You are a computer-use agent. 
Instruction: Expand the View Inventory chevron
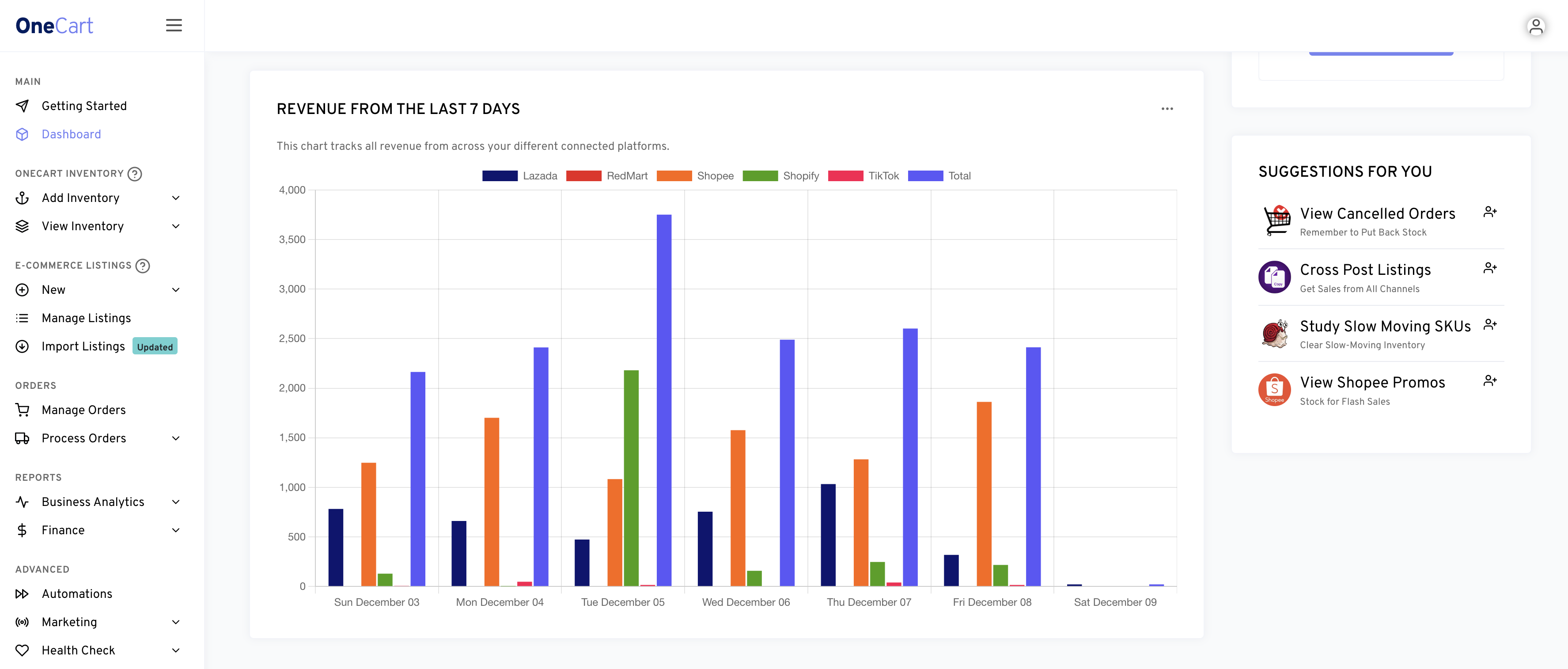[176, 226]
